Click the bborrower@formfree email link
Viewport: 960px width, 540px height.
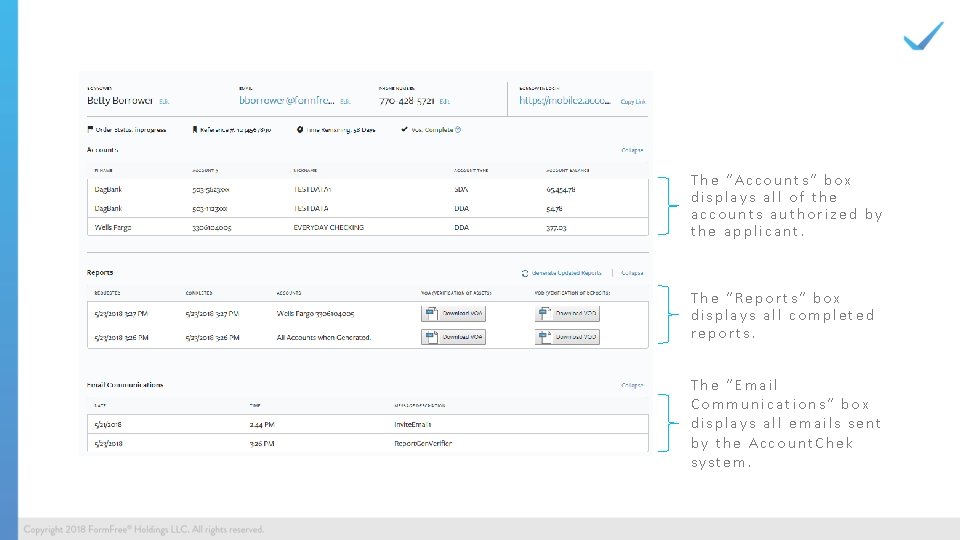[x=287, y=100]
